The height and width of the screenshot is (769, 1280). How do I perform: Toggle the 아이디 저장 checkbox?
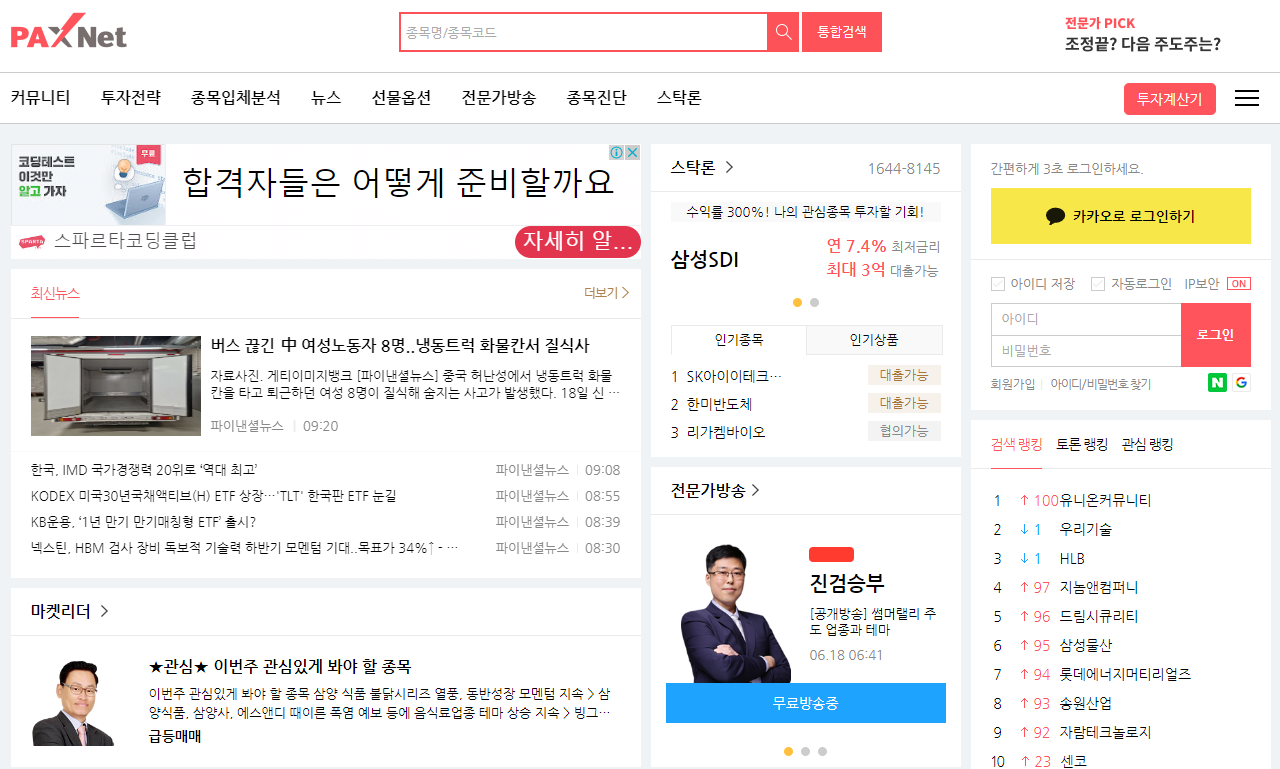997,284
